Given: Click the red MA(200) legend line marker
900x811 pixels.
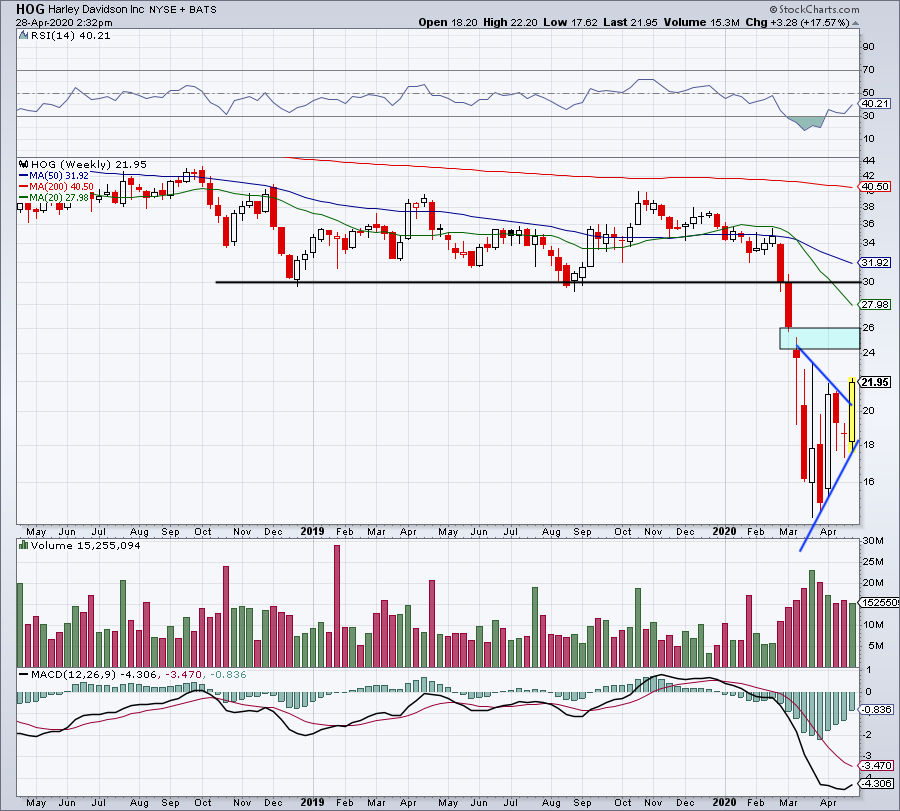Looking at the screenshot, I should coord(24,187).
